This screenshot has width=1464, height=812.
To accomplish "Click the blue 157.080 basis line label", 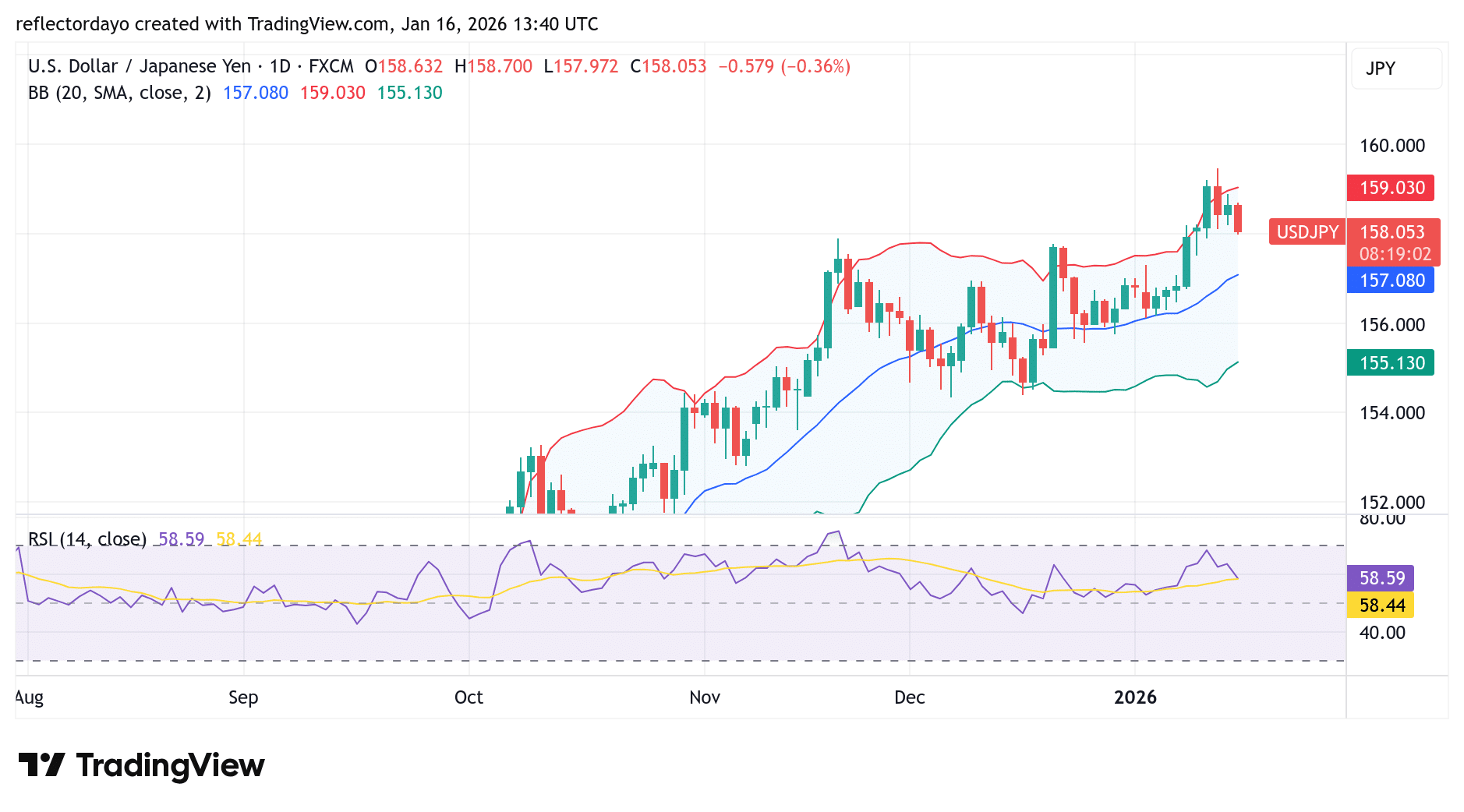I will click(1391, 281).
